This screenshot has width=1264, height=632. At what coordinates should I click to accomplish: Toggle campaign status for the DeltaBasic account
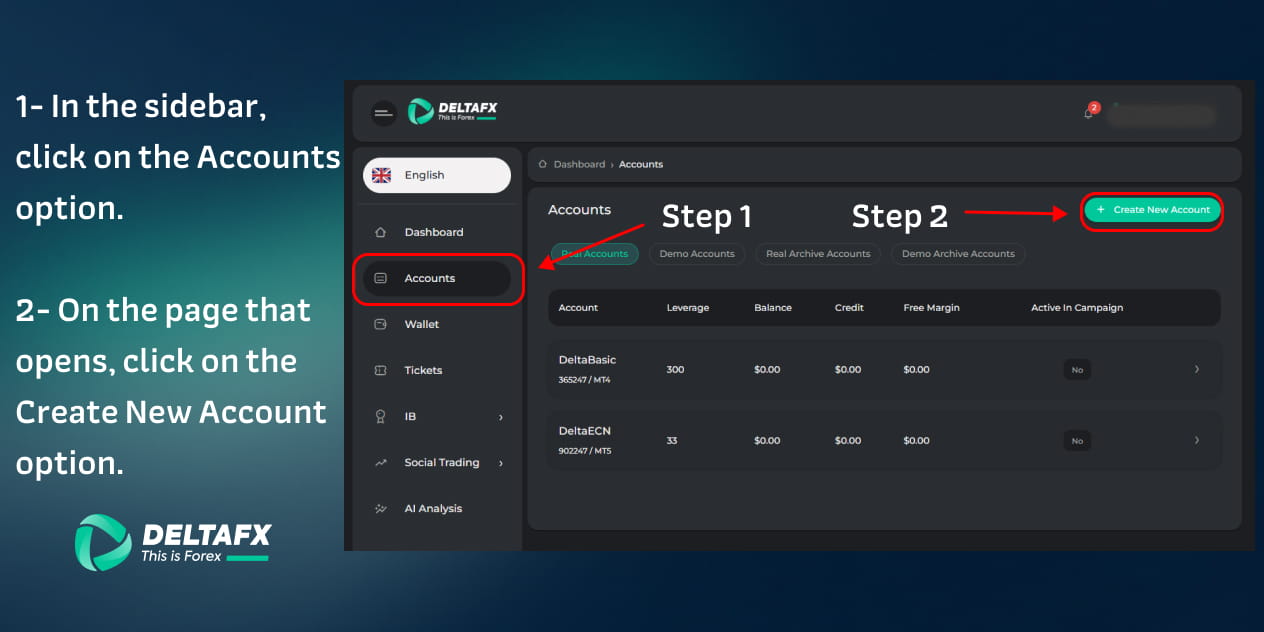pyautogui.click(x=1077, y=369)
